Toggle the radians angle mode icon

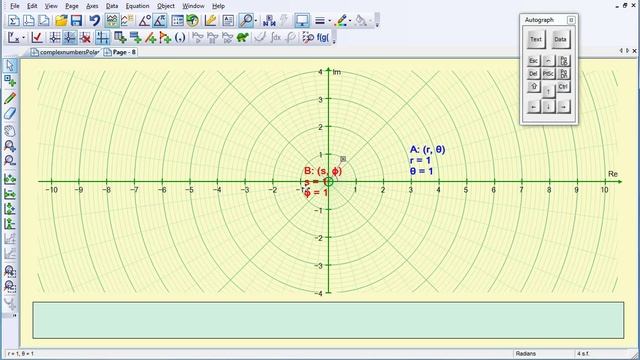tap(160, 20)
